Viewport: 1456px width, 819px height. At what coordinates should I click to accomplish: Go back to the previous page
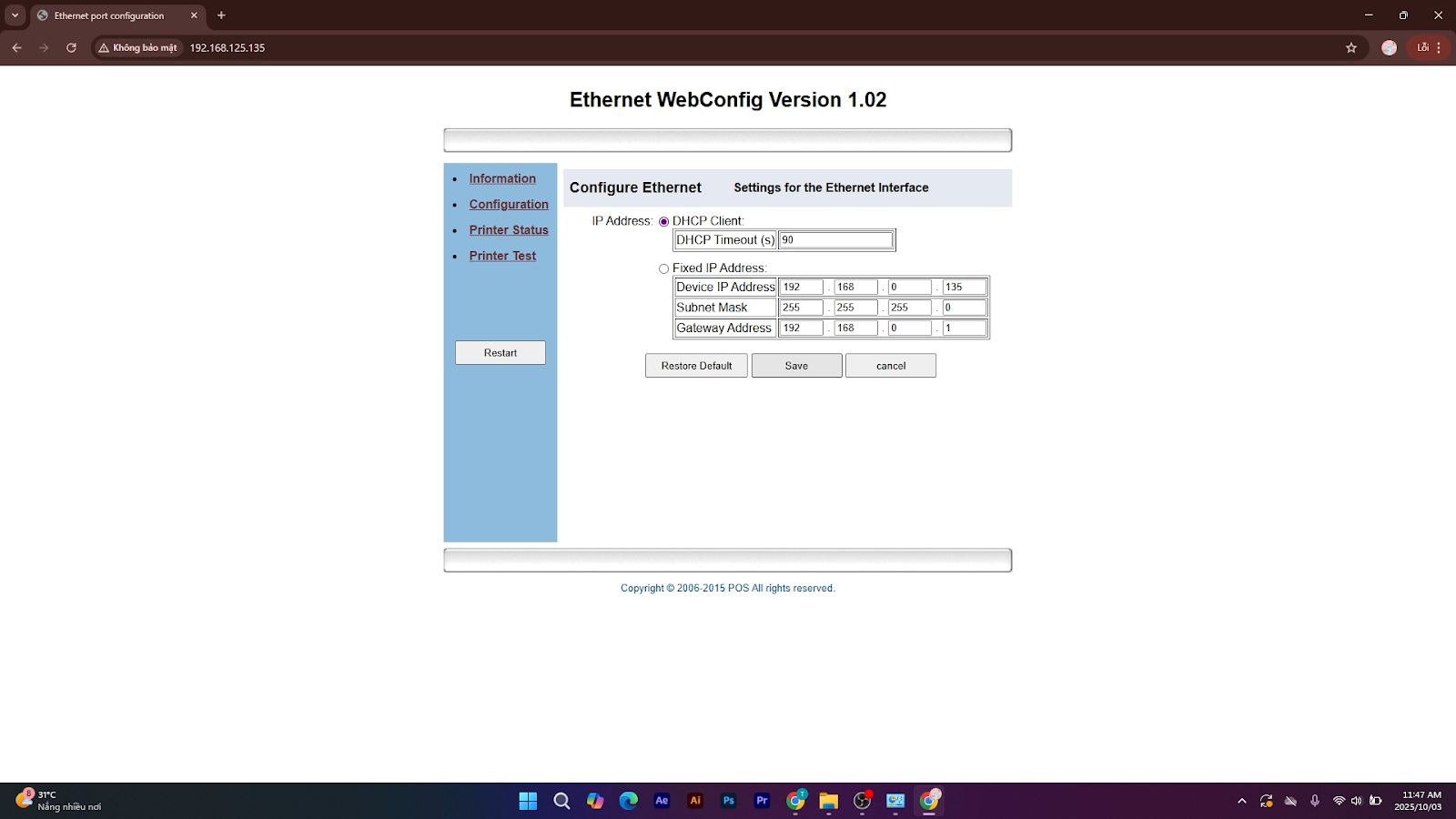point(16,47)
